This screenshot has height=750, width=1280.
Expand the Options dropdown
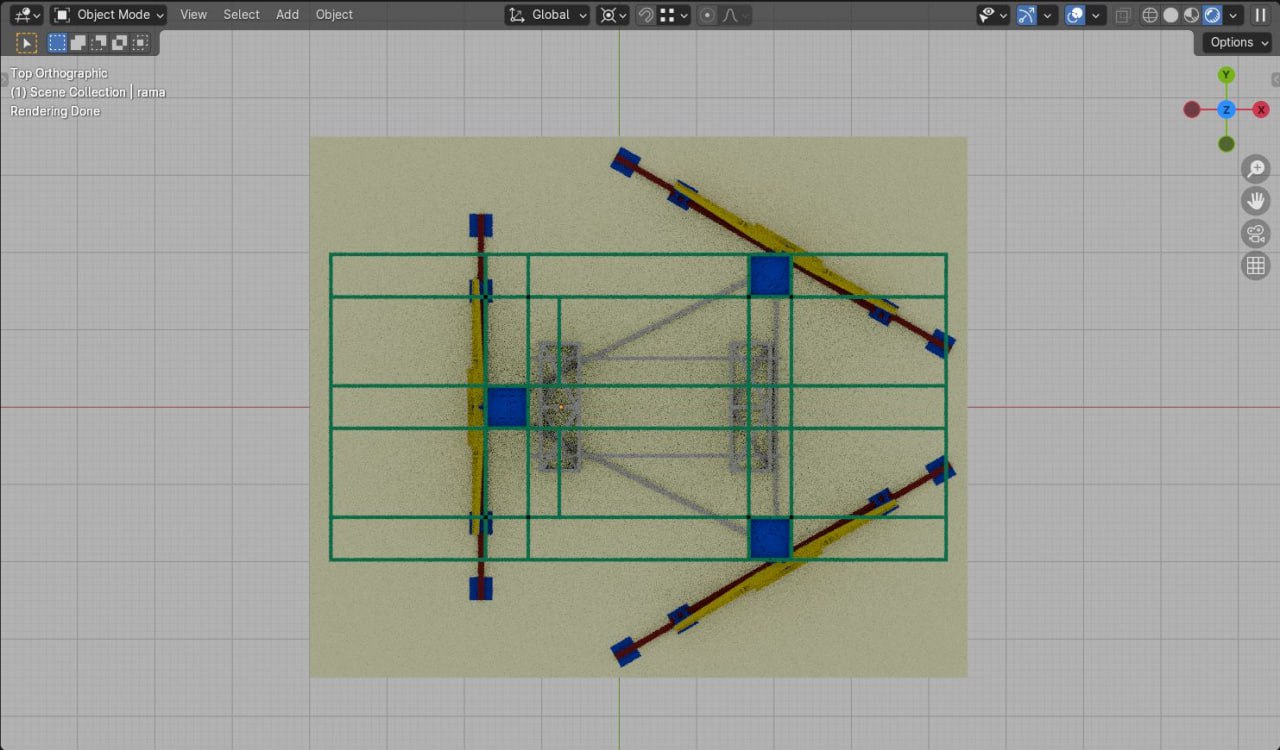point(1236,42)
